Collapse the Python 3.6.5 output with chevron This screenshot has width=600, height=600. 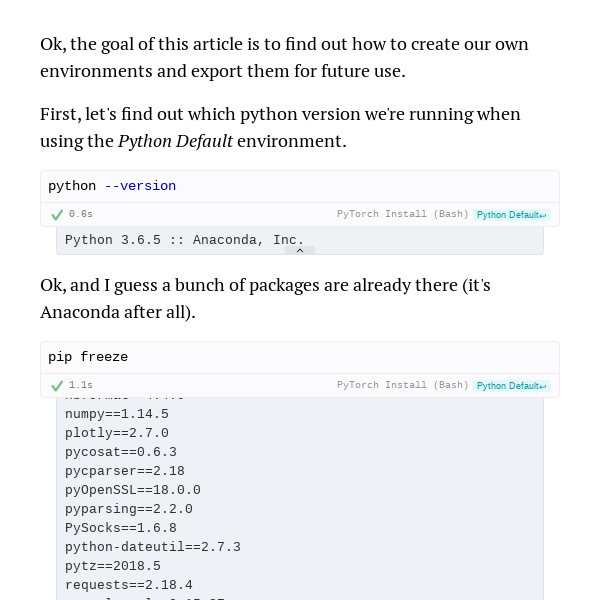tap(300, 250)
